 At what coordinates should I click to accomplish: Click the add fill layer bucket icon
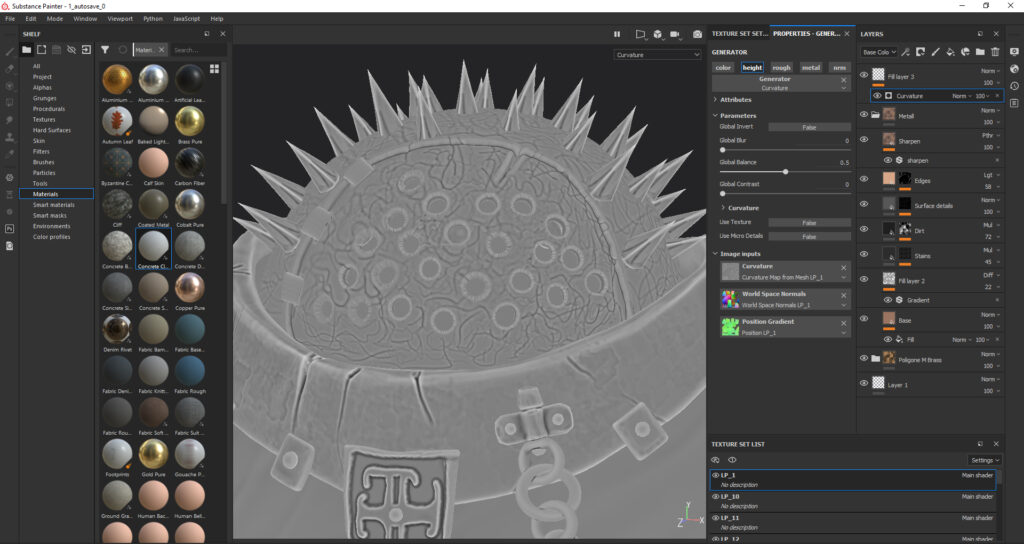pos(951,52)
